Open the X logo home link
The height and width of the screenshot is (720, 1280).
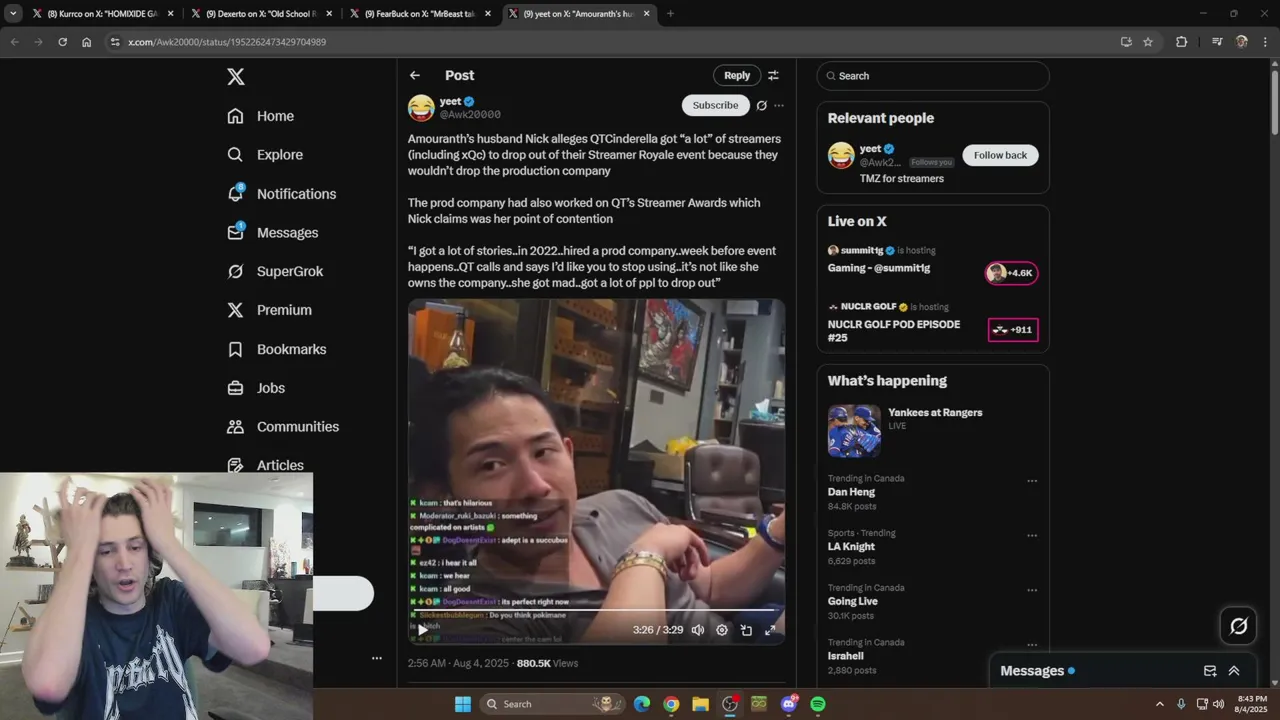[235, 77]
